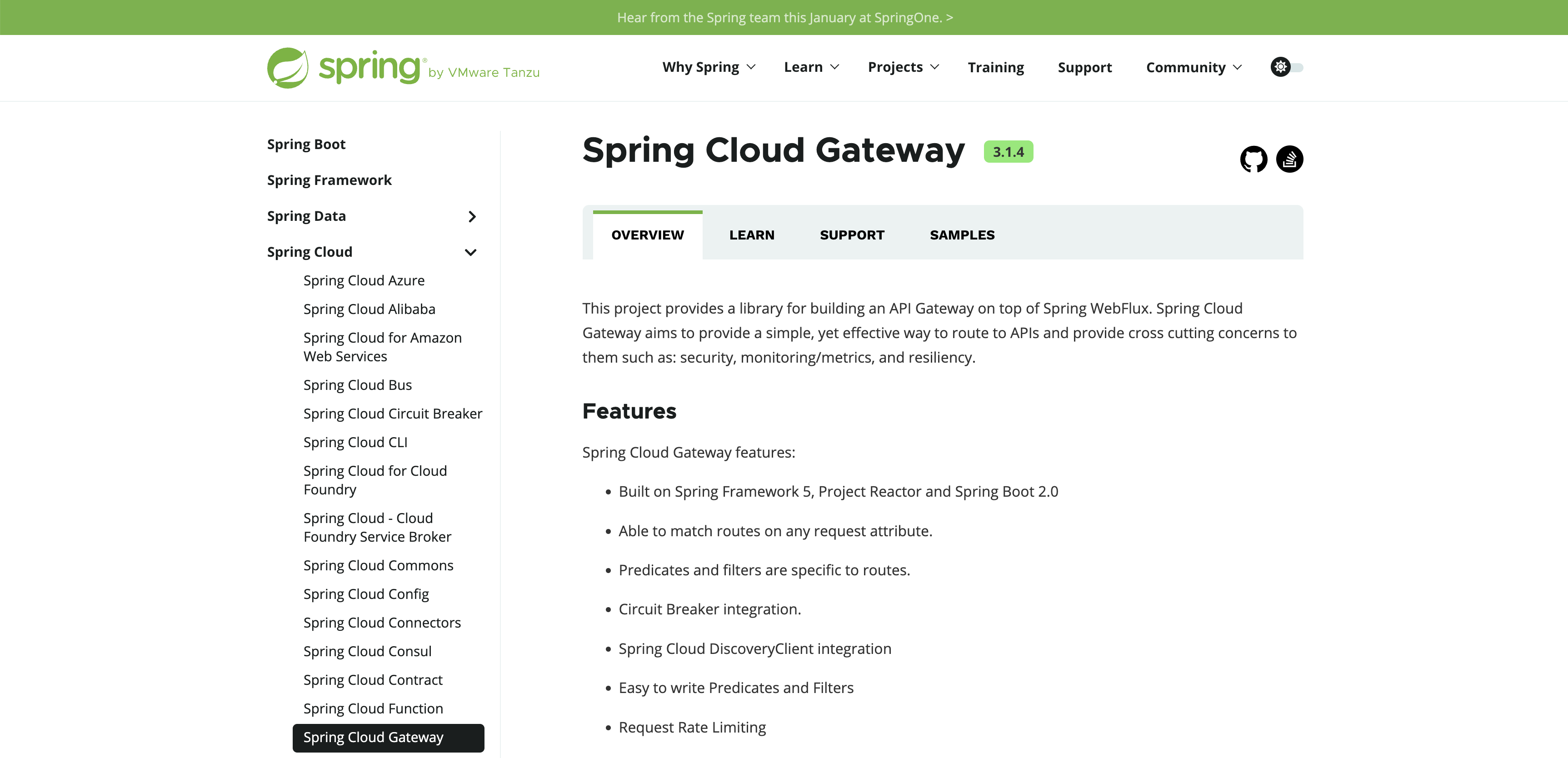Select Spring Cloud Circuit Breaker in sidebar
The height and width of the screenshot is (758, 1568).
[393, 414]
